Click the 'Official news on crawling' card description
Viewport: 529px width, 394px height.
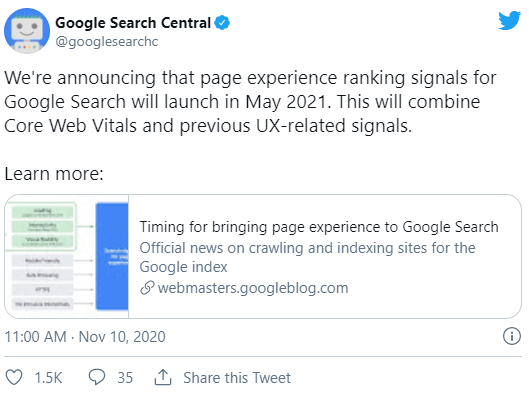pos(307,257)
